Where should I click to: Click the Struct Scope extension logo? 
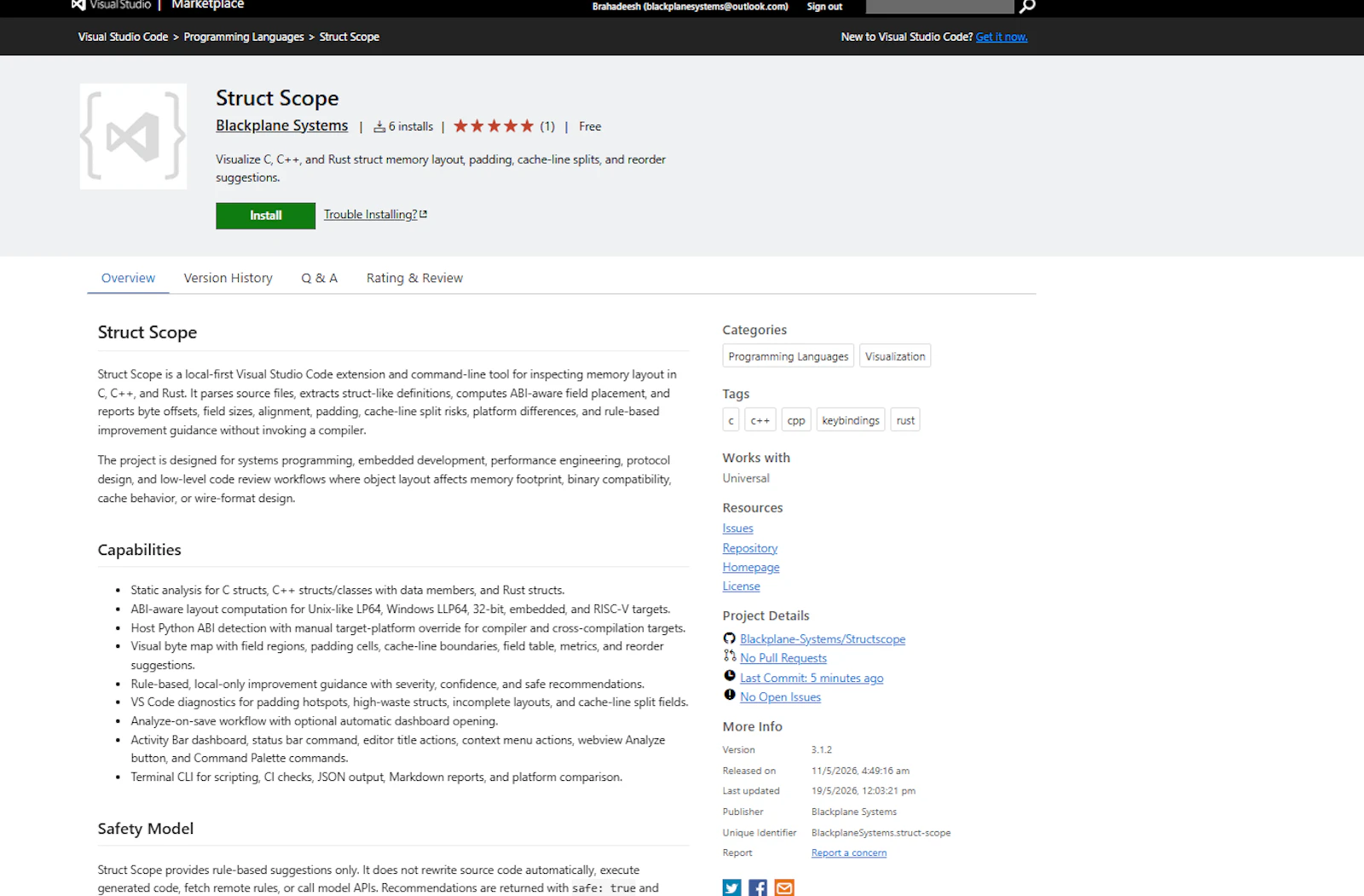point(133,136)
